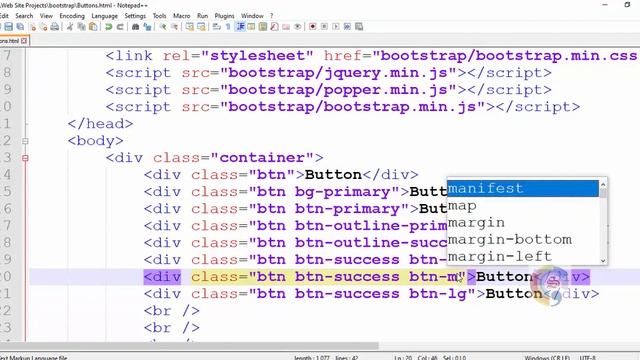Screen dimensions: 640x360
Task: Click the Save Recorded Macro icon
Action: pos(359,27)
